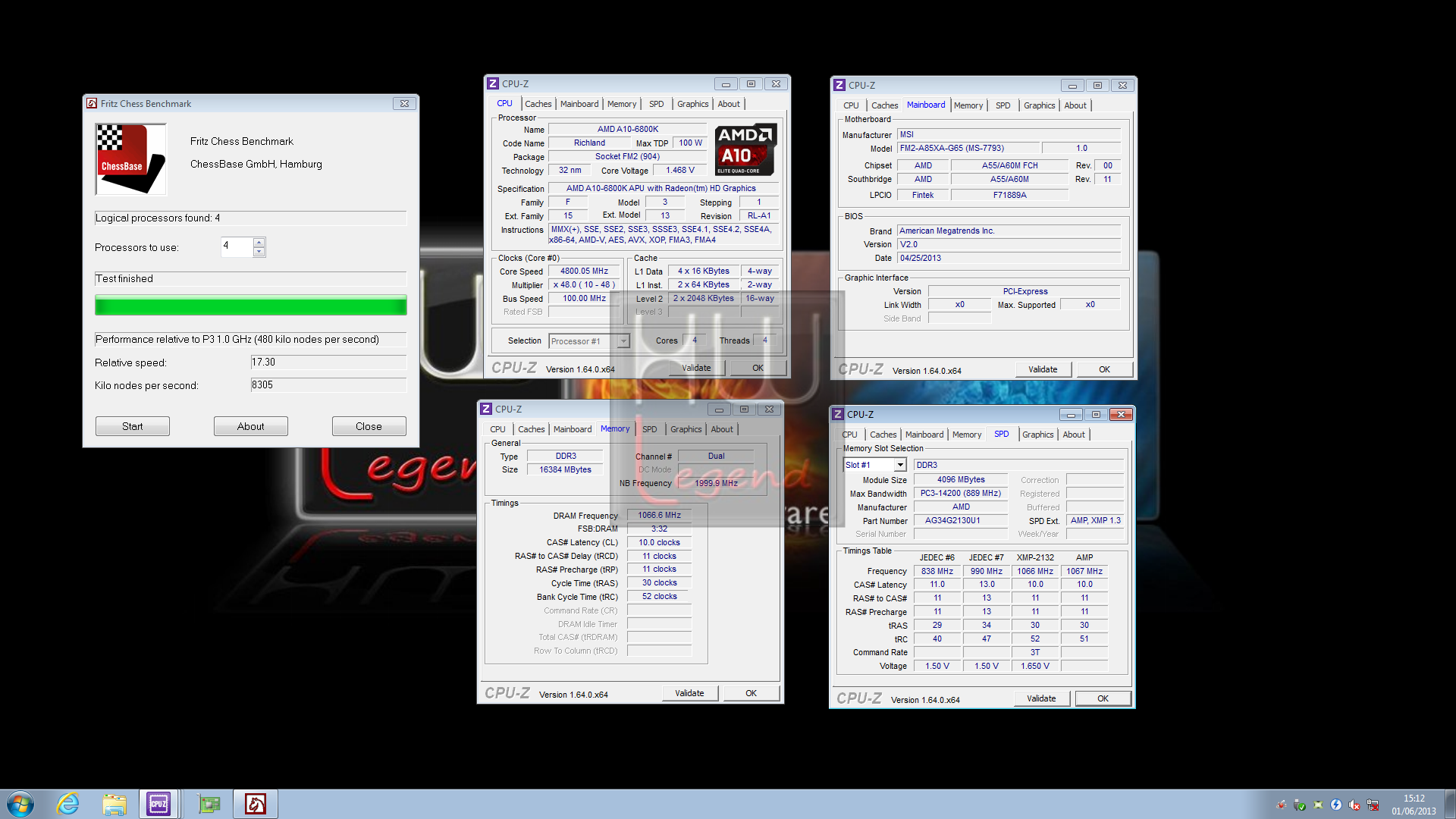
Task: Select the About tab in CPU-Z Mainboard window
Action: tap(1075, 105)
